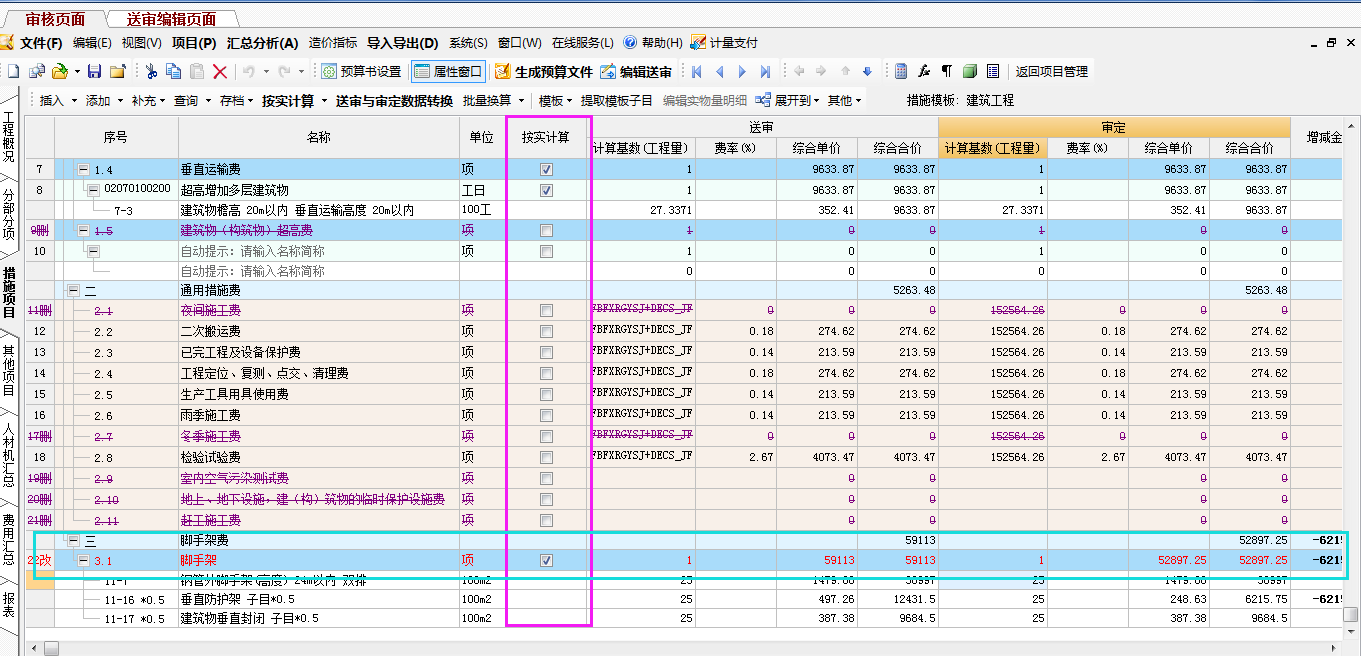
Task: Toggle the 属性窗口 button
Action: 448,71
